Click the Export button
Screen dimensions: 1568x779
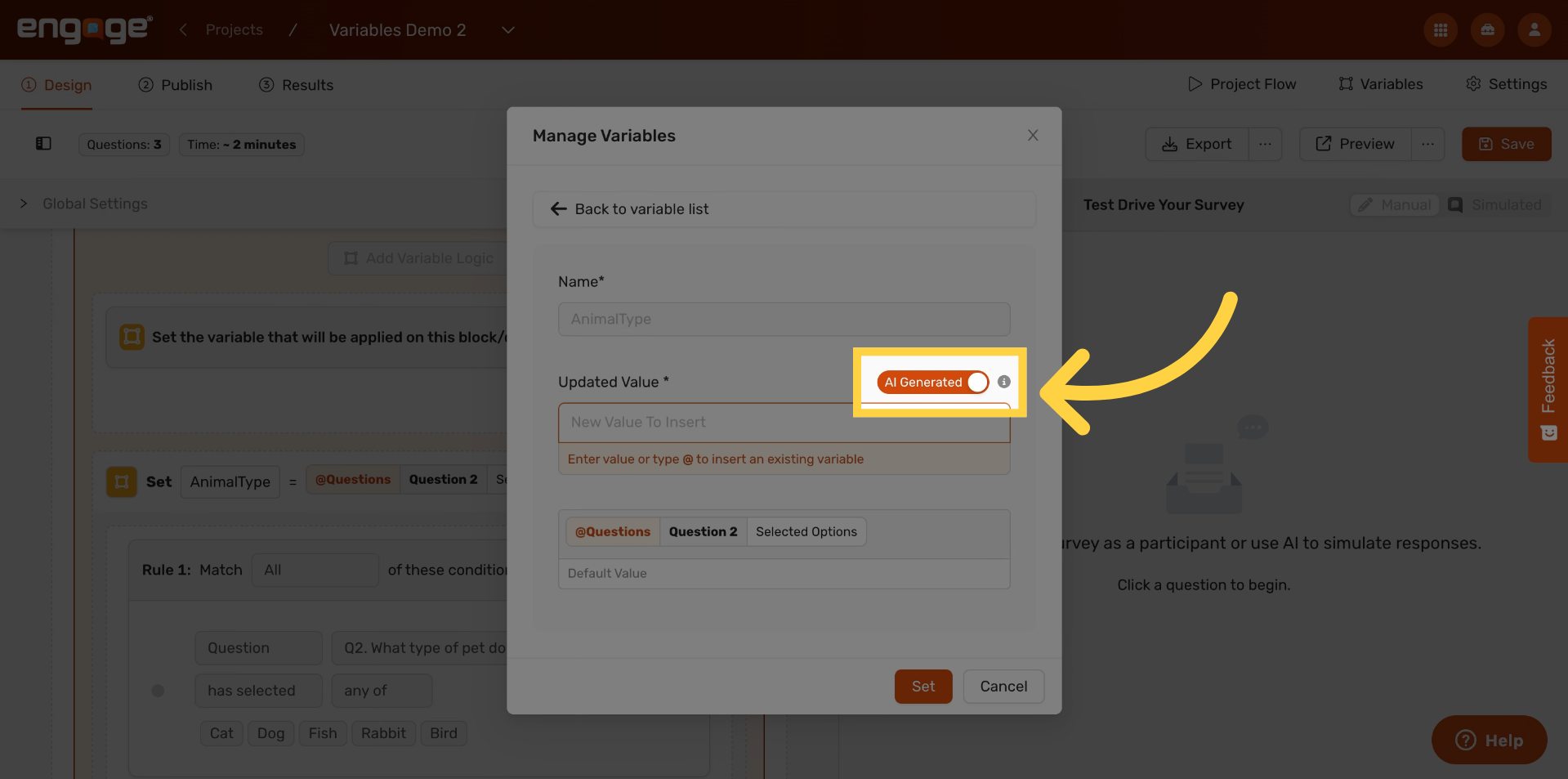(x=1197, y=144)
